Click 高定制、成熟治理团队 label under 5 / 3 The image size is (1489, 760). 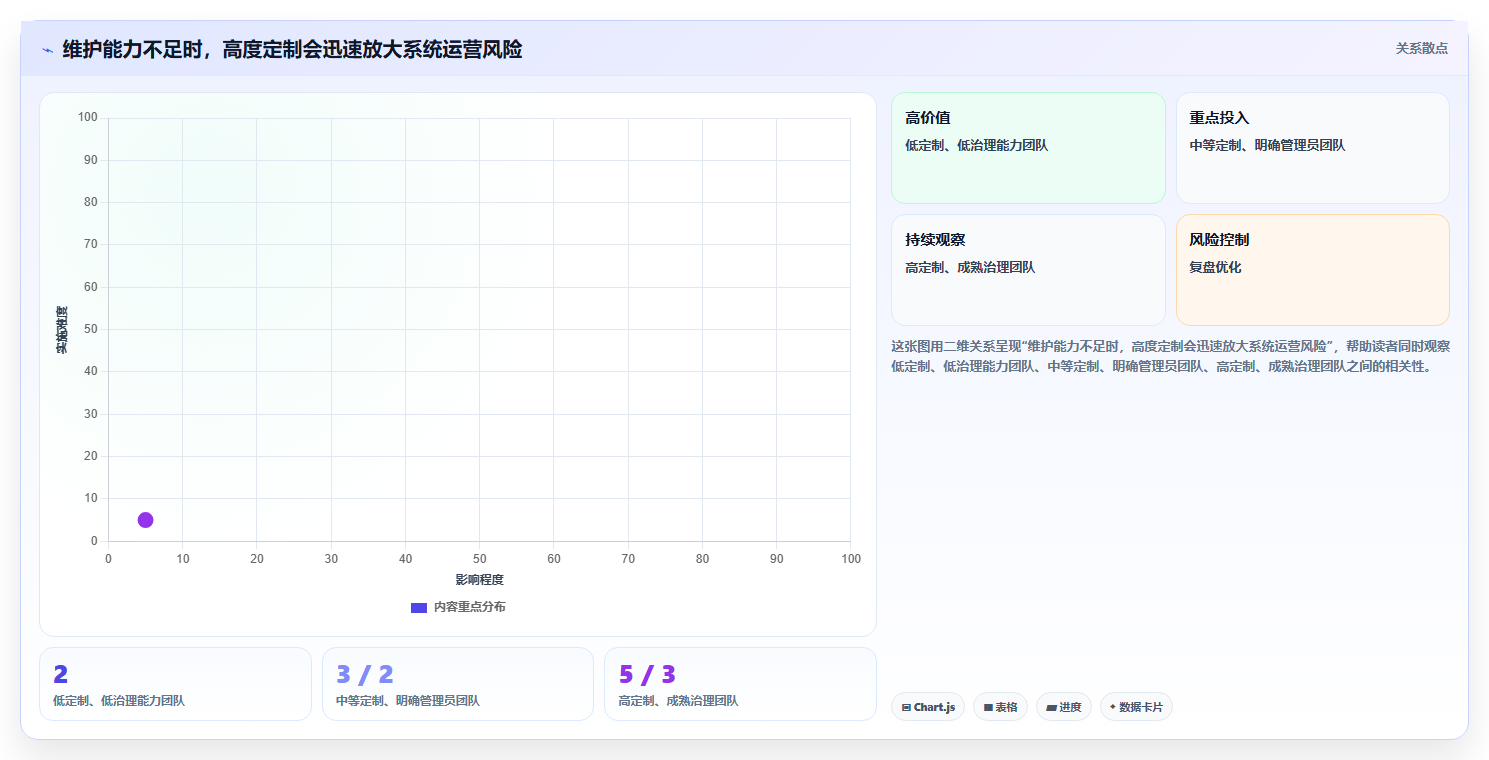[679, 701]
